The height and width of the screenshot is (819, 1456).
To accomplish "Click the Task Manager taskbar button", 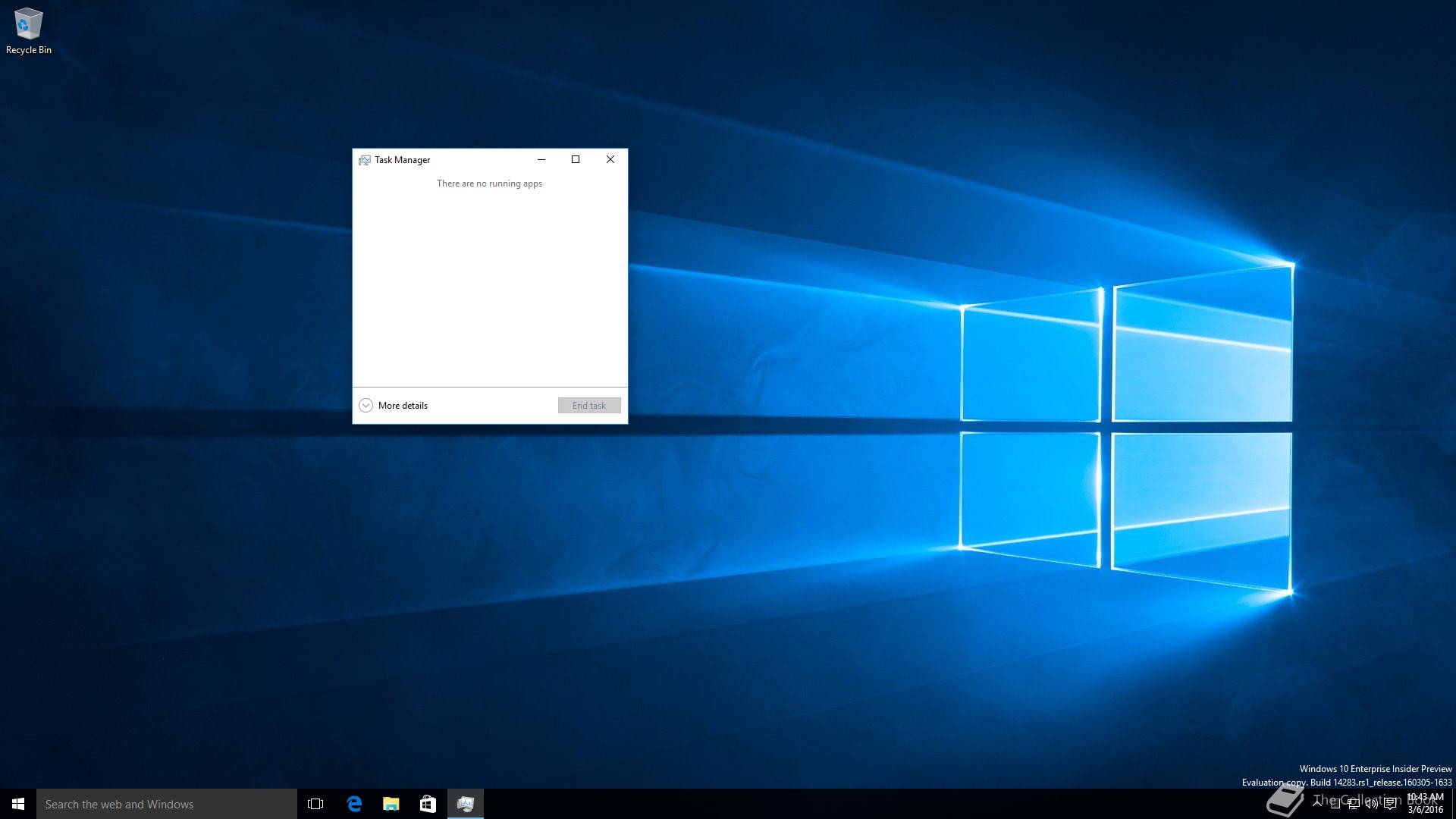I will pos(466,804).
